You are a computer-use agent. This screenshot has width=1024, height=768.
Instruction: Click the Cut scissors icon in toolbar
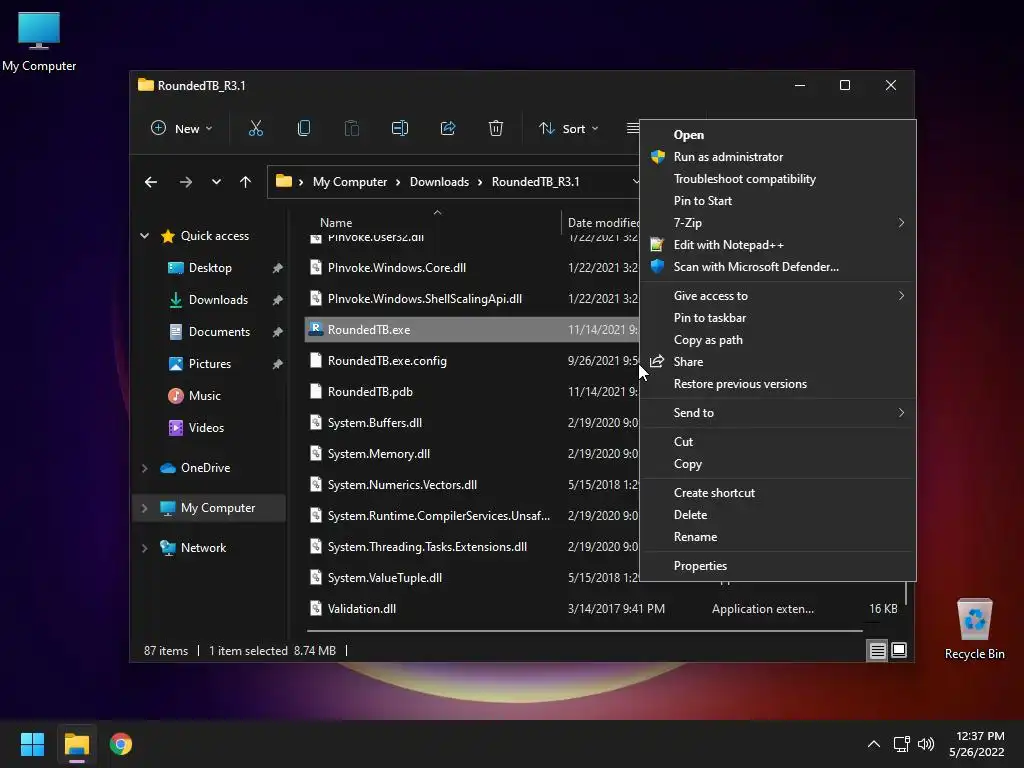[x=255, y=129]
